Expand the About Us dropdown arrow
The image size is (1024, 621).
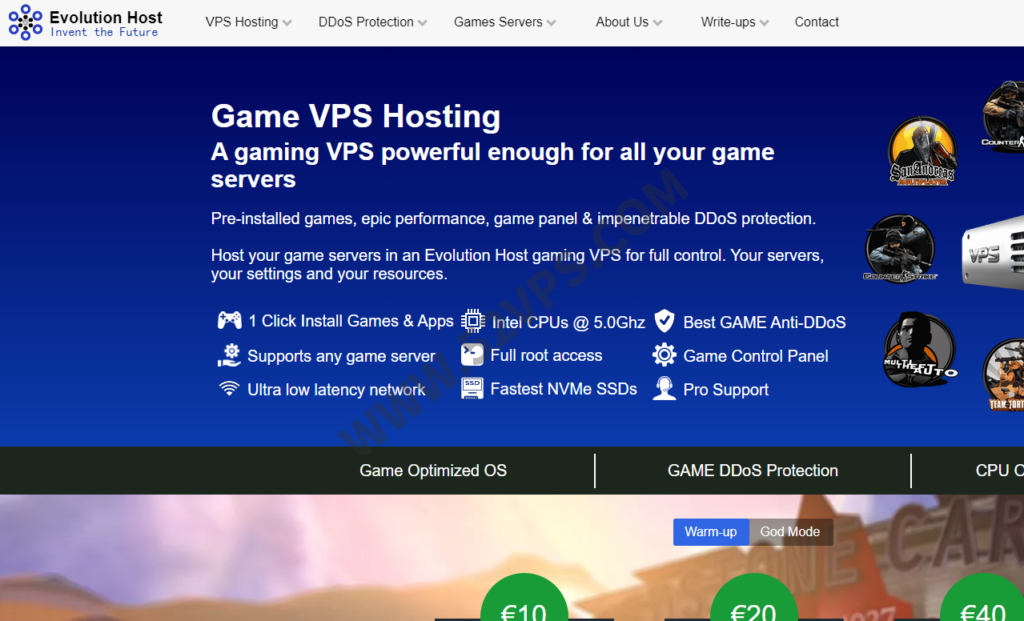point(657,23)
